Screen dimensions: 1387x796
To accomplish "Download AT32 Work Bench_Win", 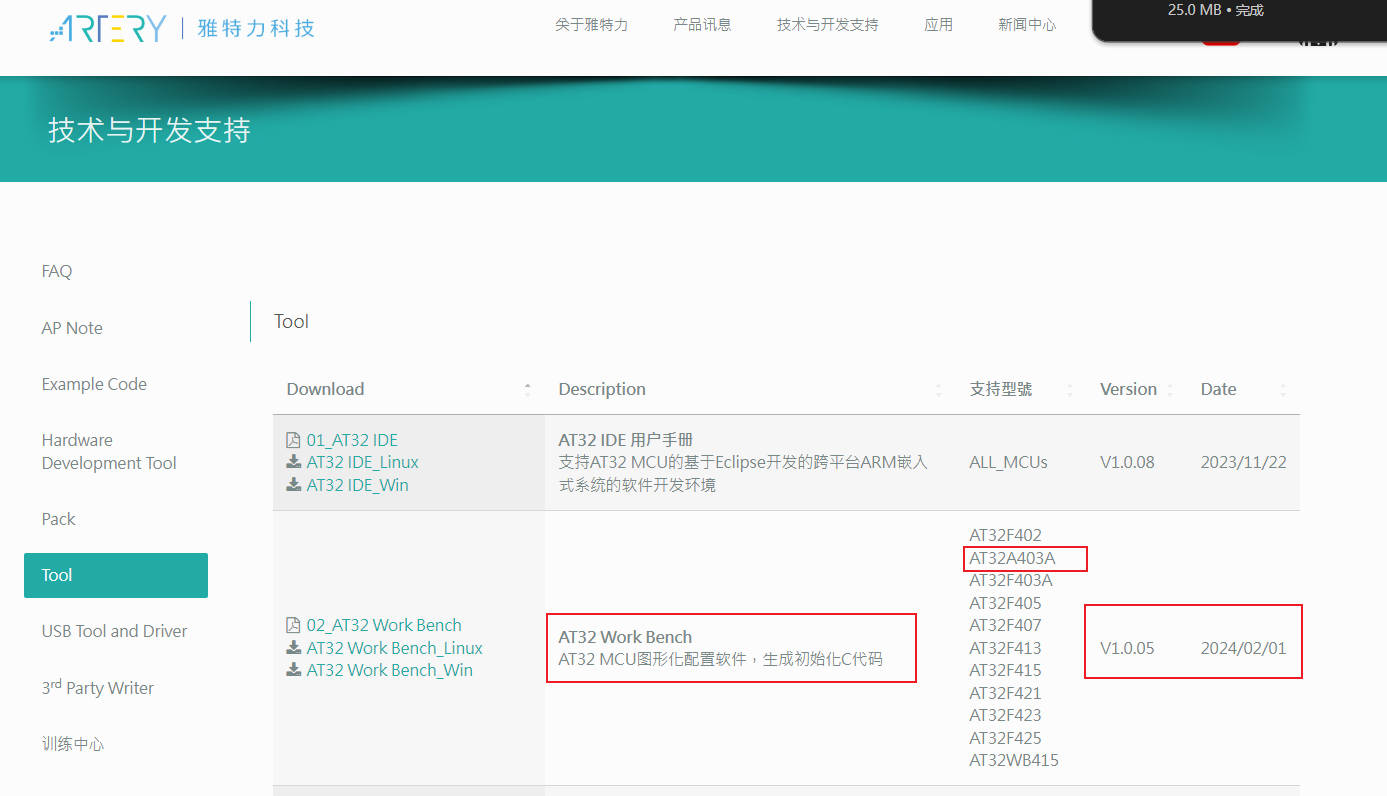I will point(389,670).
